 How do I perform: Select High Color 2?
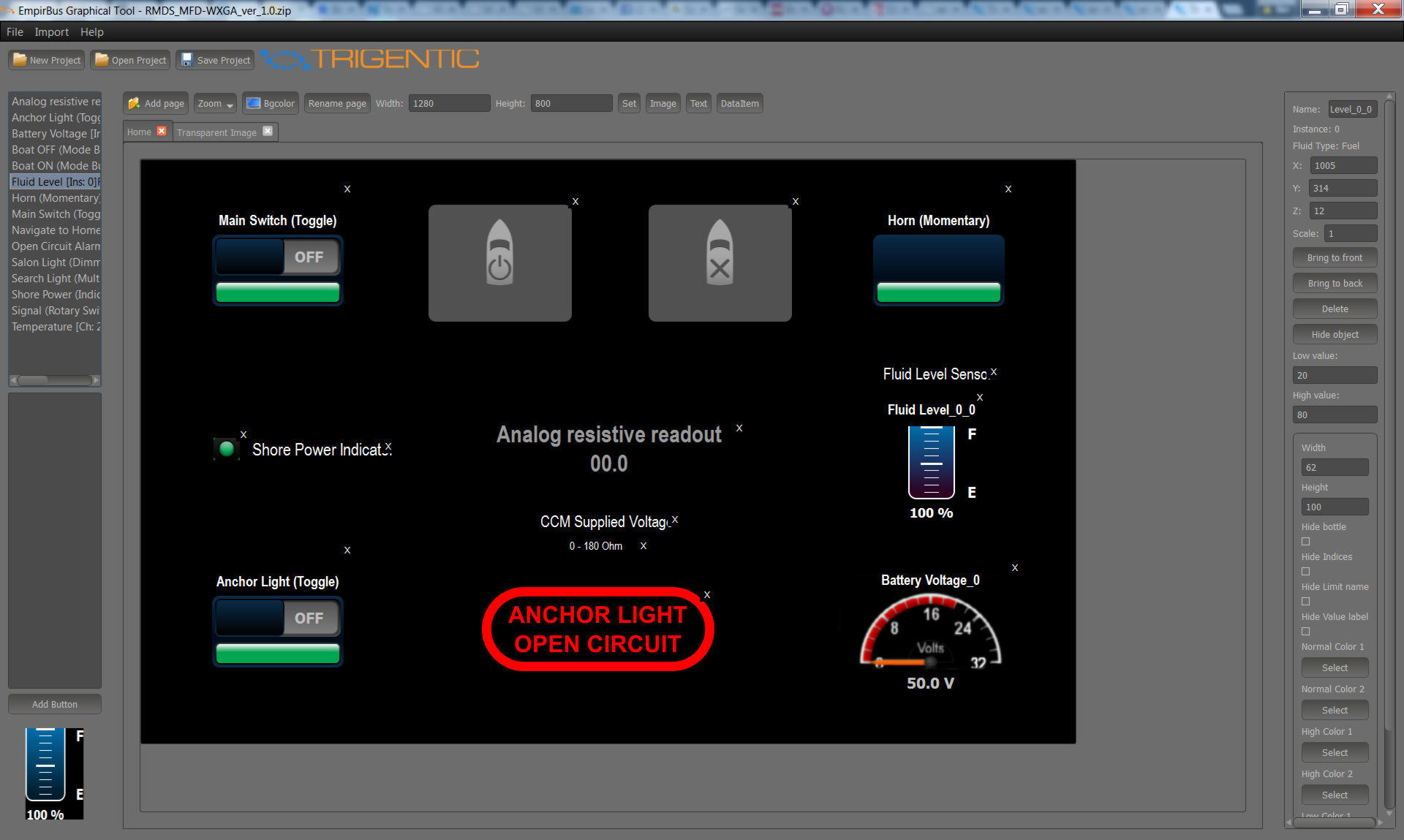(x=1335, y=795)
